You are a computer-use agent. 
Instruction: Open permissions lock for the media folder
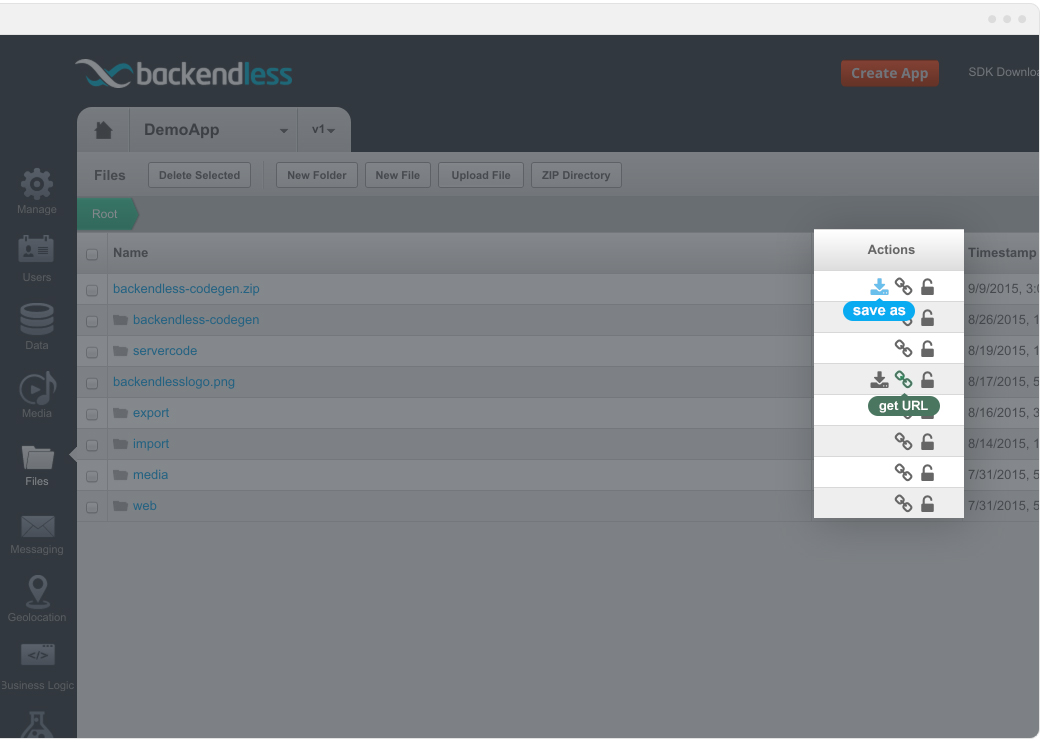pyautogui.click(x=927, y=472)
